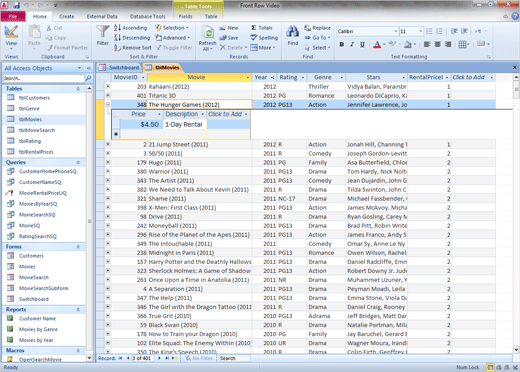Click the record Search box
The image size is (520, 372).
click(234, 358)
